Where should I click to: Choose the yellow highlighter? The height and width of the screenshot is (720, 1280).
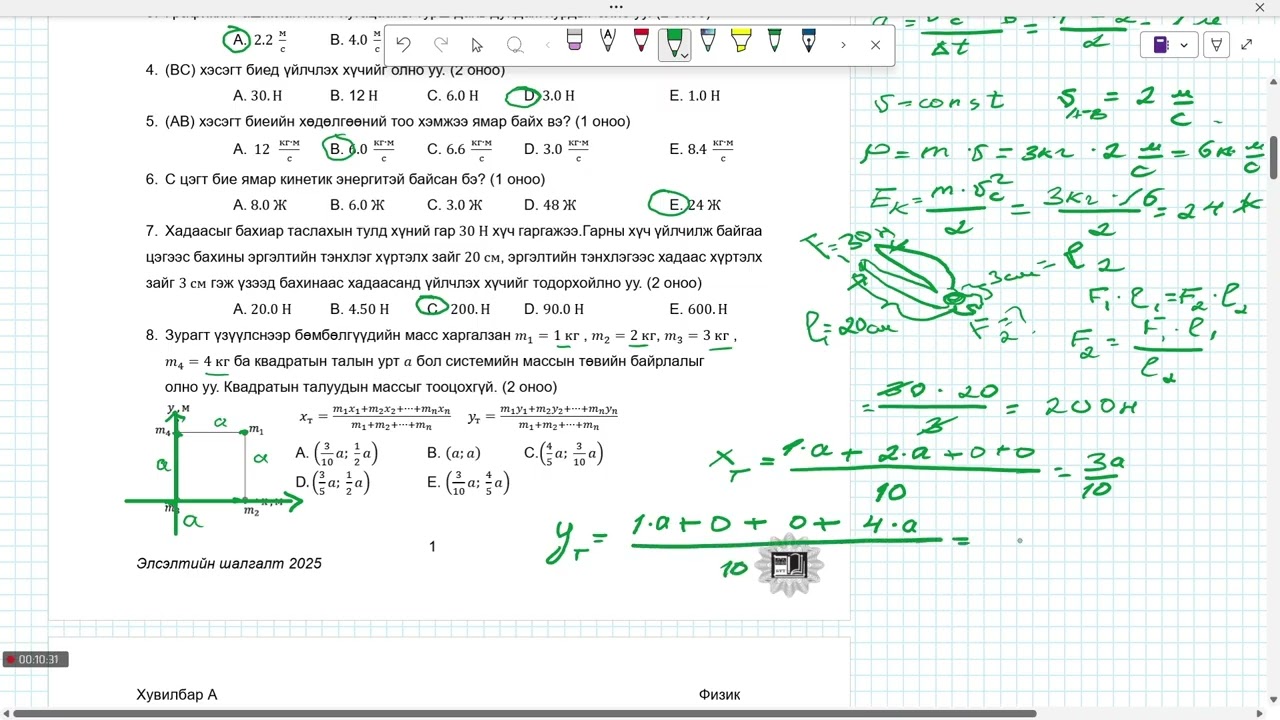[740, 42]
